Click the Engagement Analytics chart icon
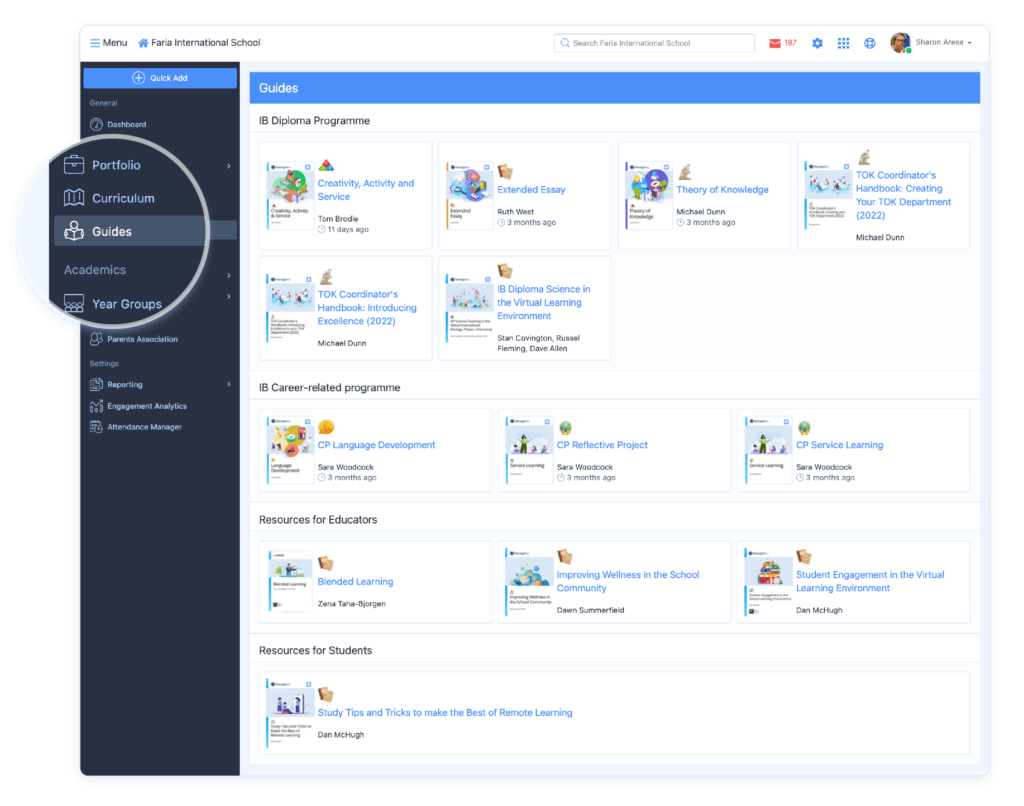This screenshot has width=1024, height=806. [x=96, y=406]
